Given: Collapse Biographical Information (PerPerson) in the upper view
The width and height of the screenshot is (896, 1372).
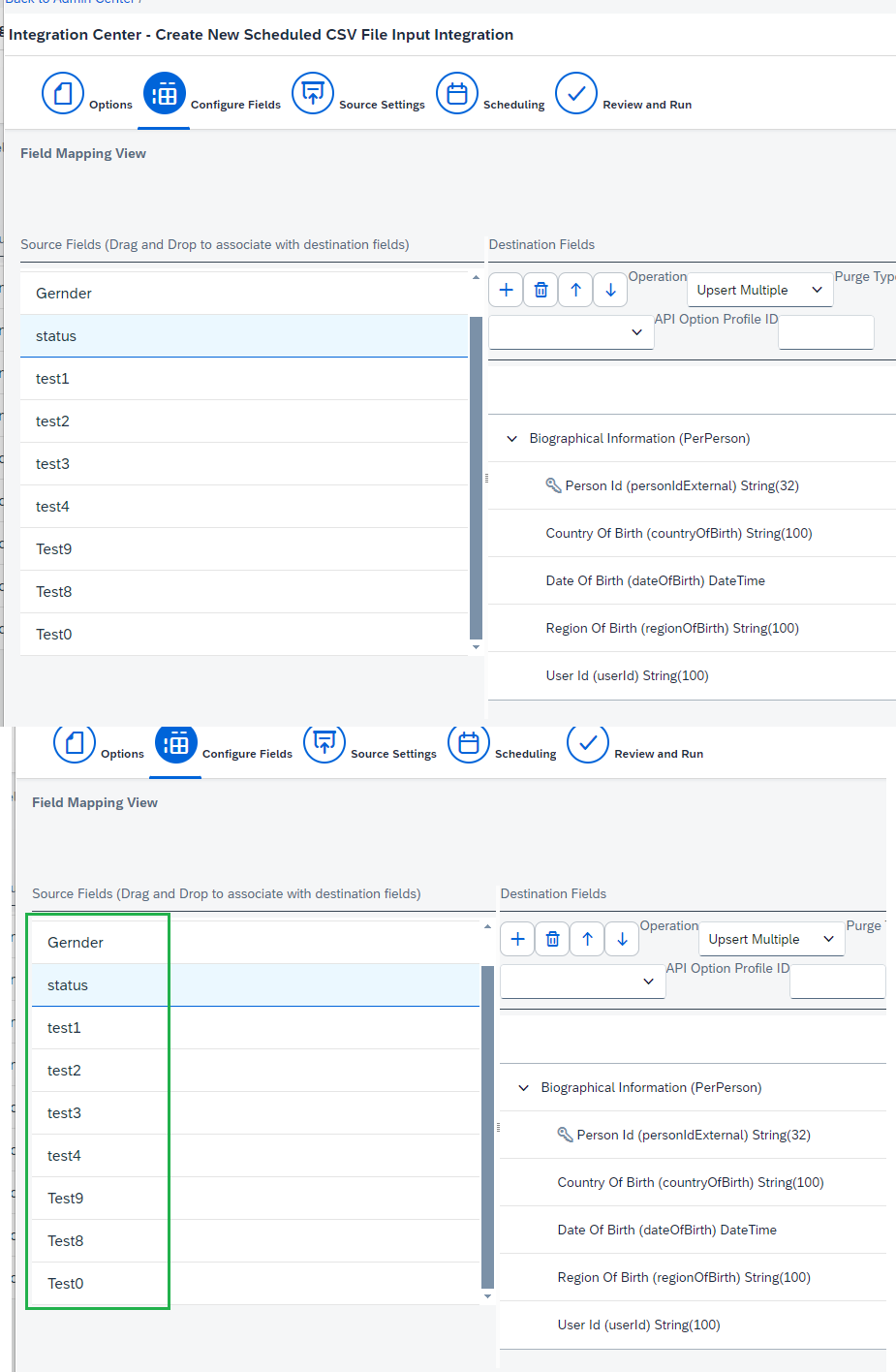Looking at the screenshot, I should coord(512,439).
